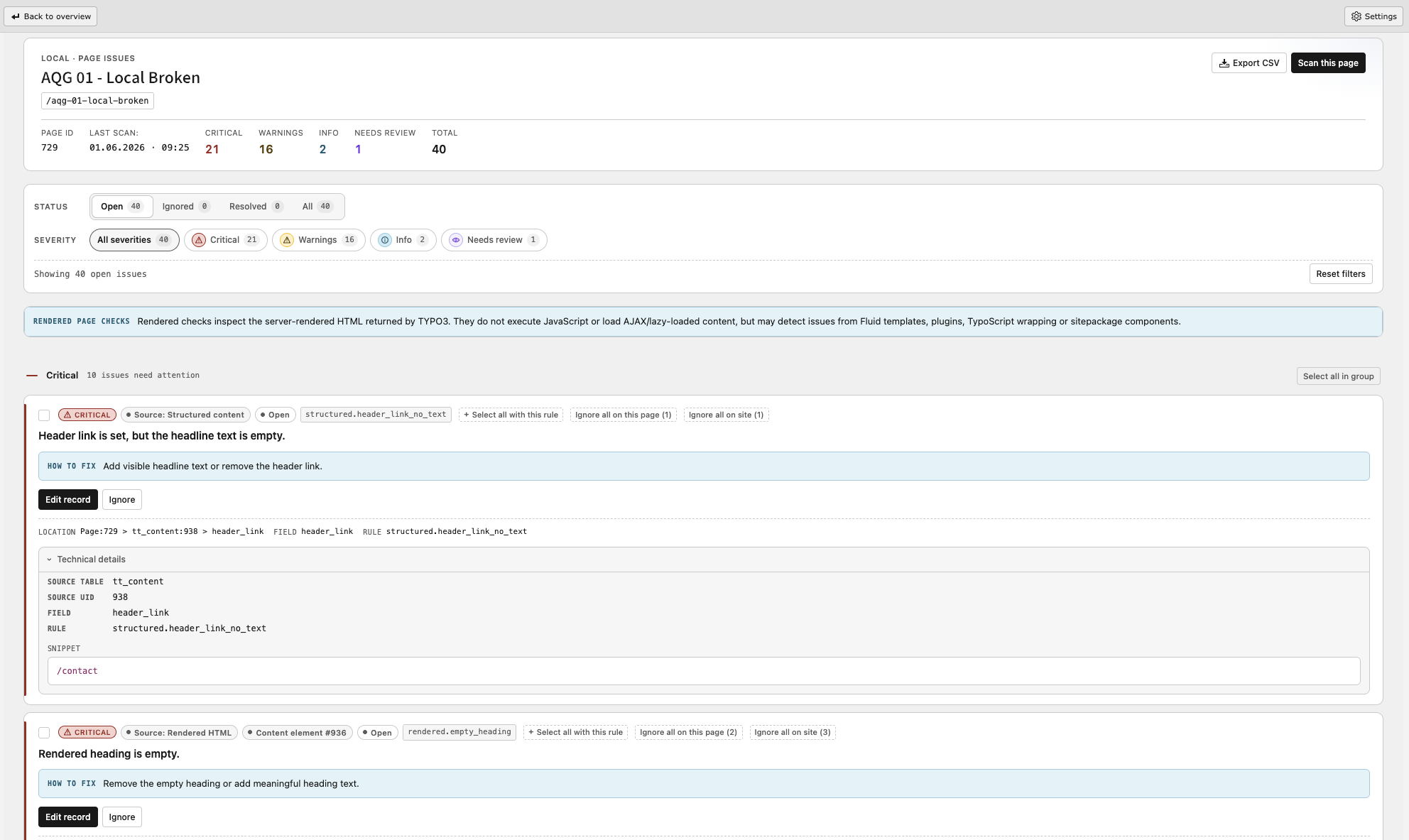Switch status filter to Ignored
Image resolution: width=1409 pixels, height=840 pixels.
click(x=185, y=207)
